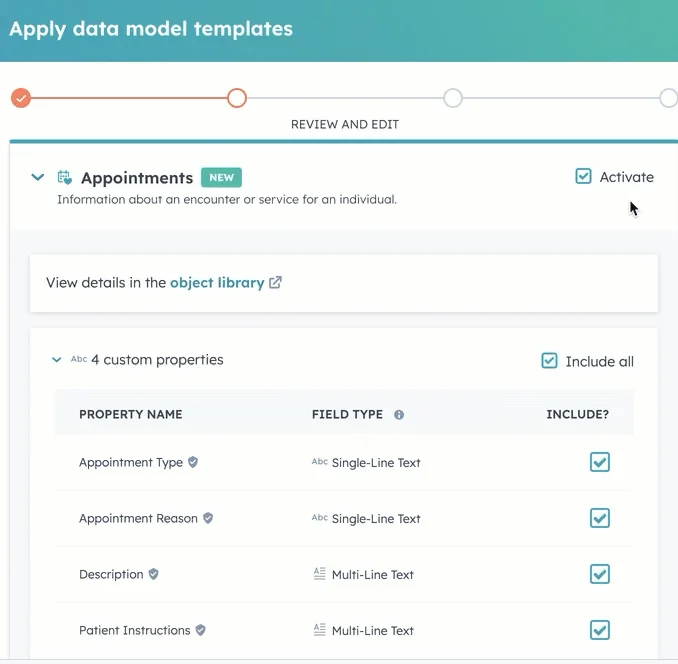Click the Appointments calendar icon
This screenshot has width=678, height=664.
(65, 177)
